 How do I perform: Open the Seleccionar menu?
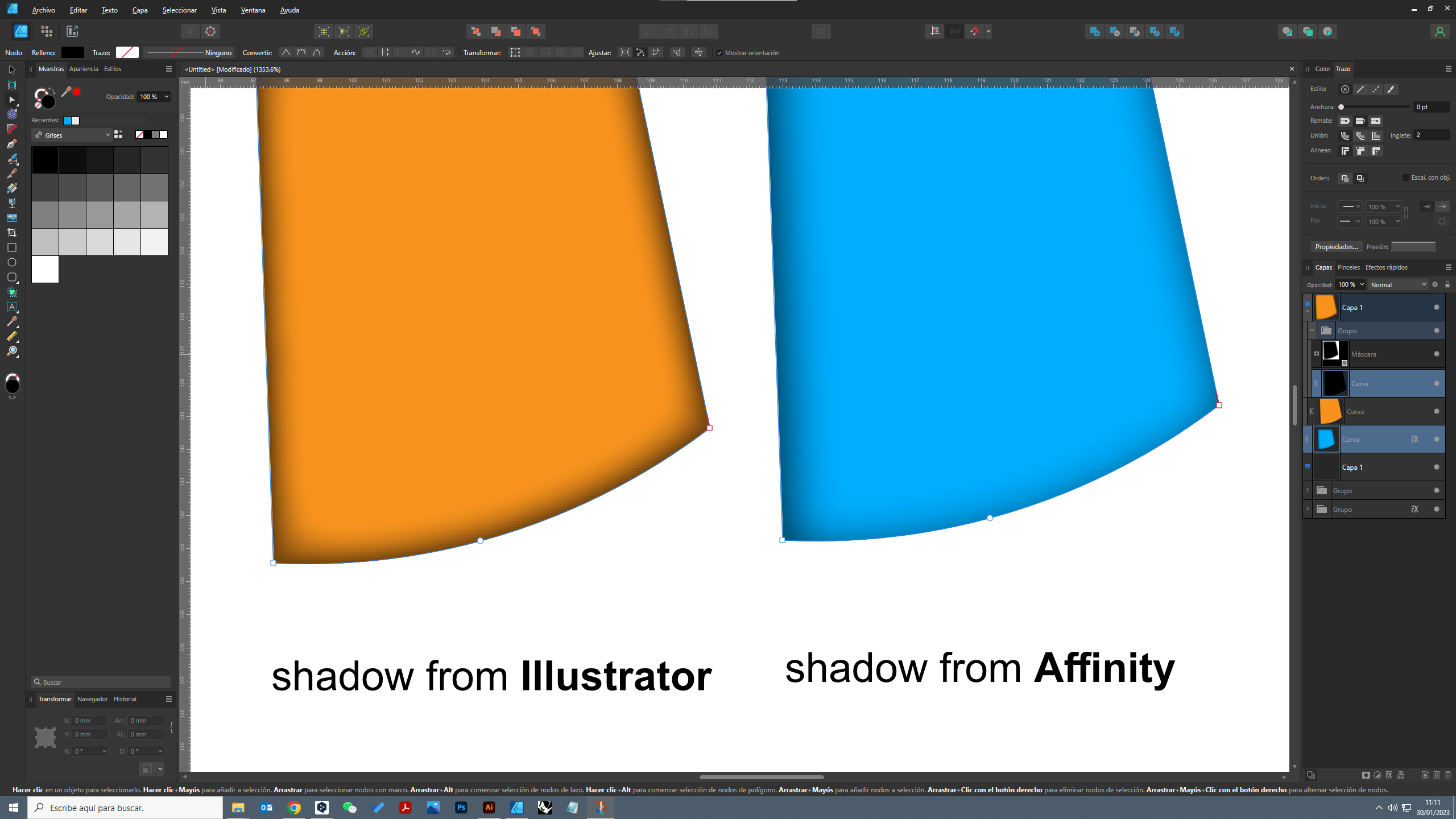click(x=179, y=10)
